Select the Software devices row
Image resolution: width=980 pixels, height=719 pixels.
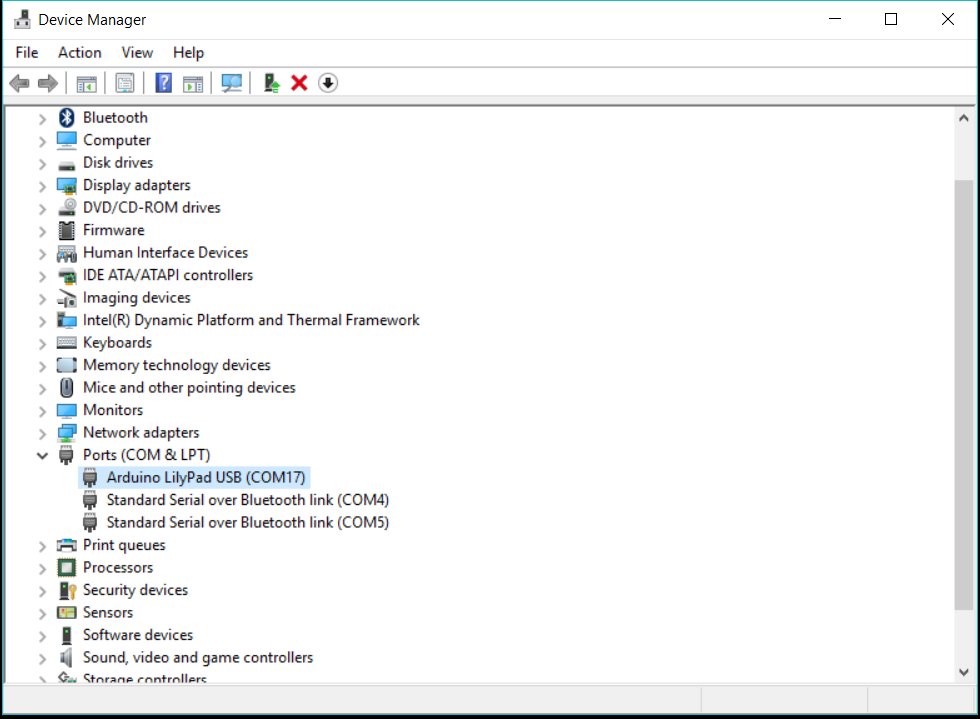[138, 635]
